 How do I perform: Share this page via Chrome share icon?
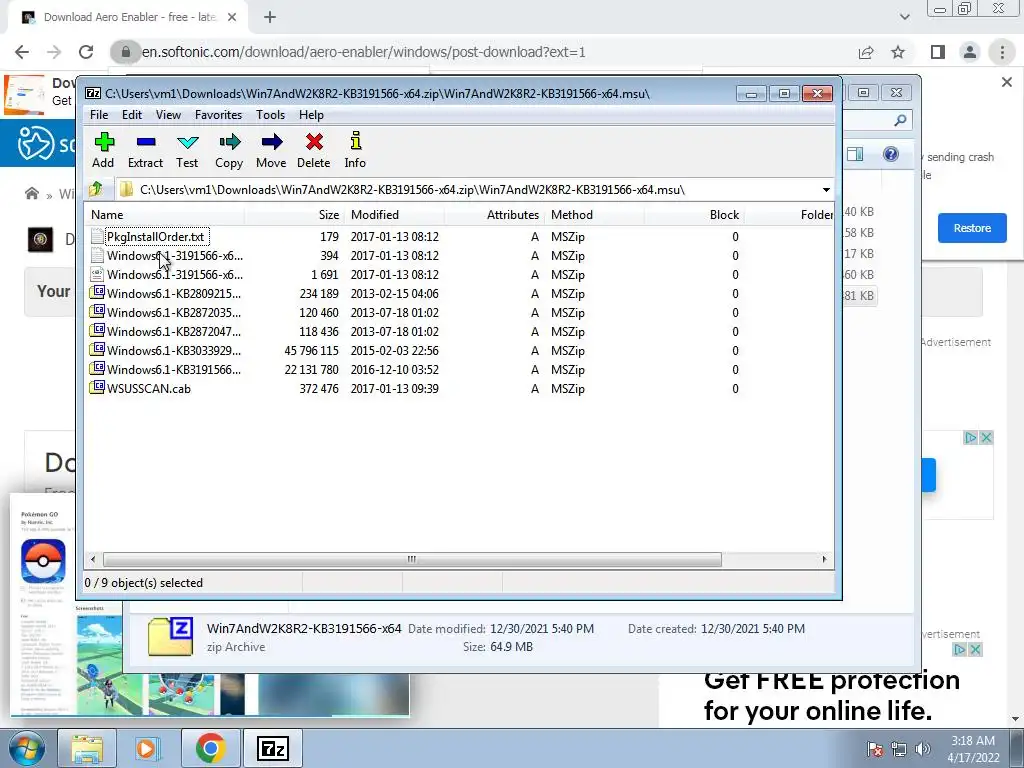[866, 52]
